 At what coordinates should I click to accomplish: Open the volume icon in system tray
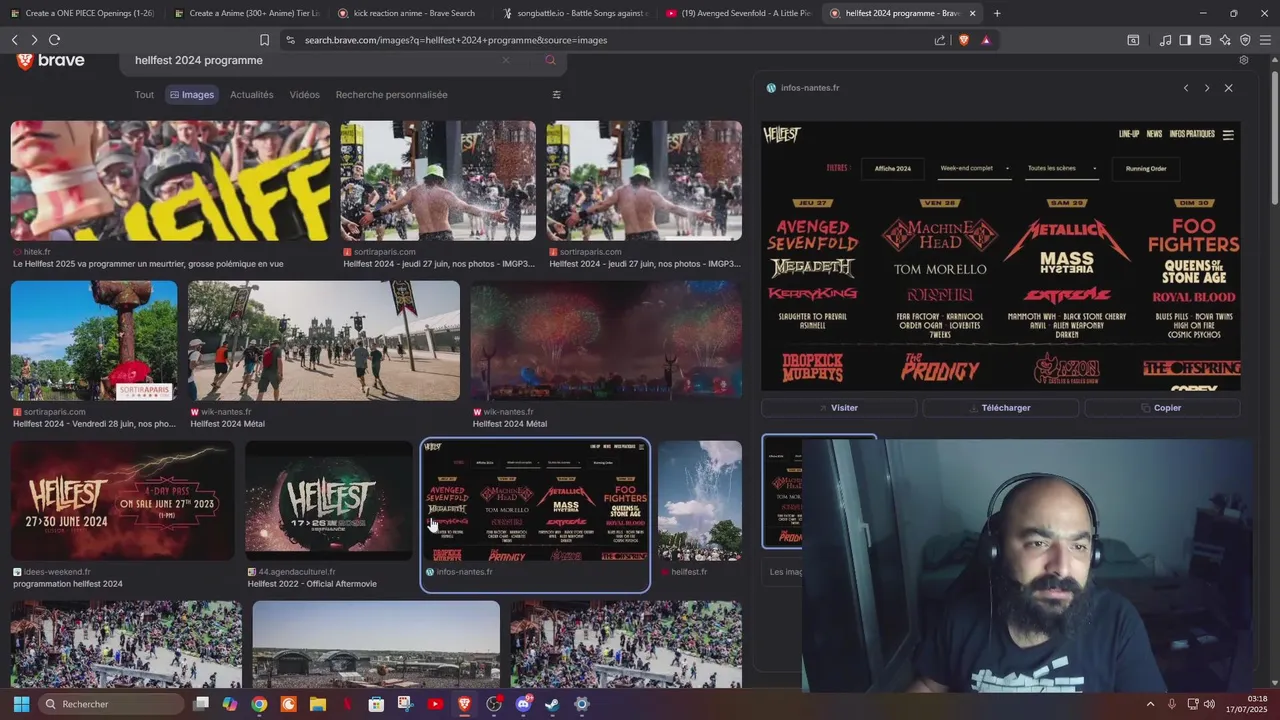coord(1209,704)
